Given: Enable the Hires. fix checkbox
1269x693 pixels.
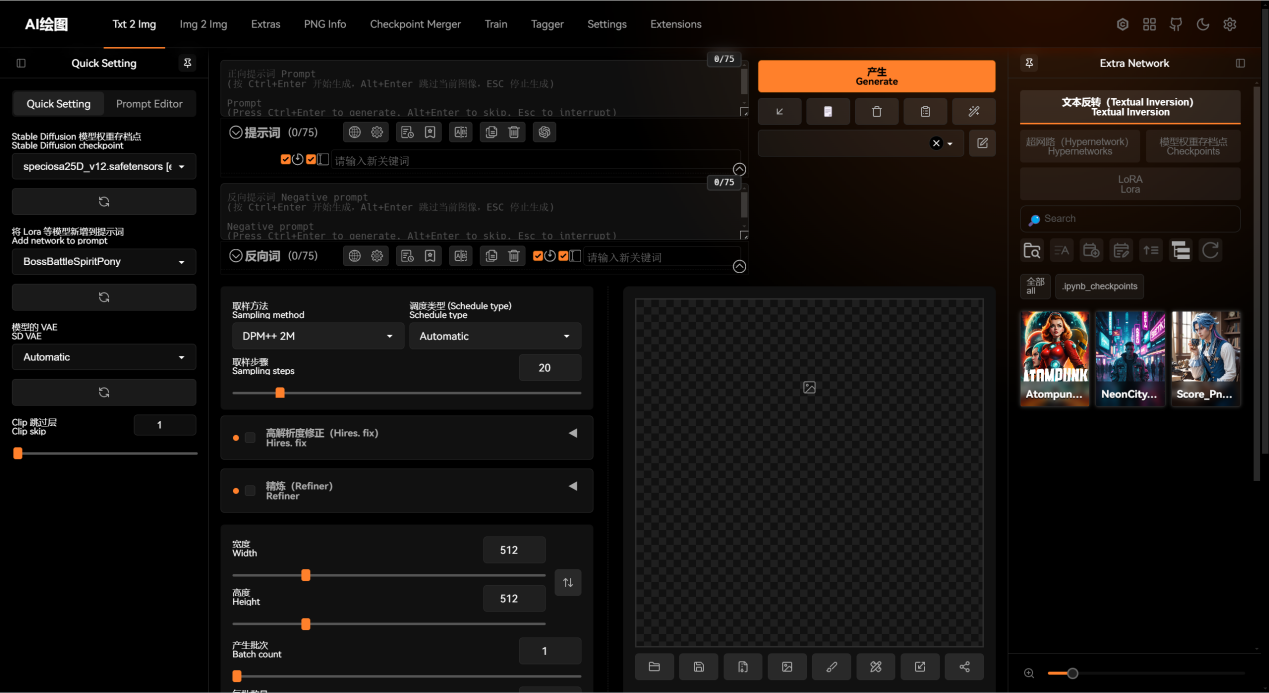Looking at the screenshot, I should click(x=250, y=438).
